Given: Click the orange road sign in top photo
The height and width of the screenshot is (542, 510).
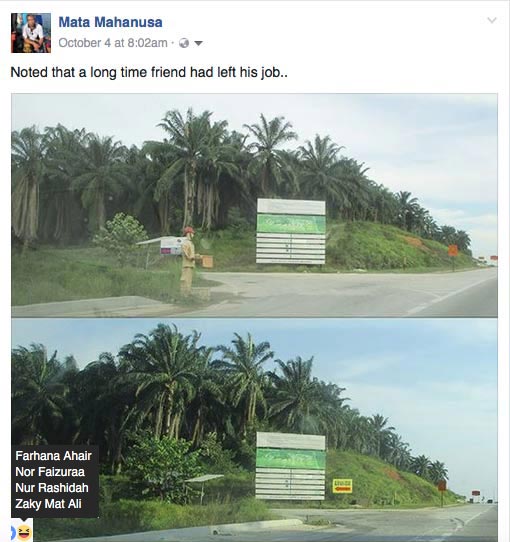Looking at the screenshot, I should tap(453, 250).
